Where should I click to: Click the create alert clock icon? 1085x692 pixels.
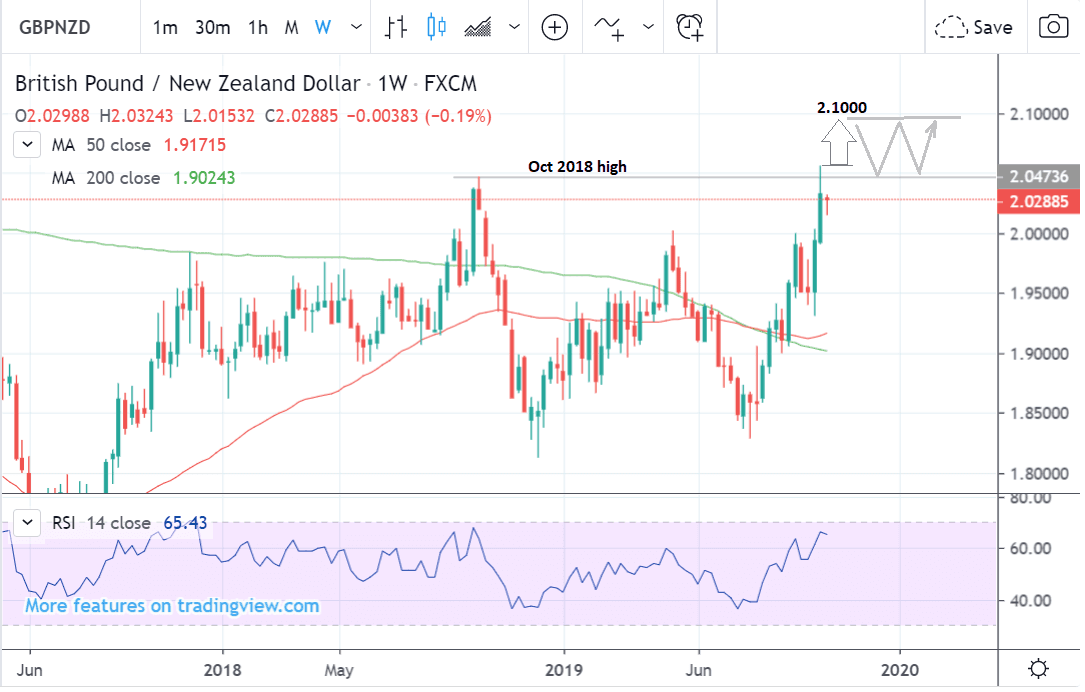pyautogui.click(x=689, y=27)
